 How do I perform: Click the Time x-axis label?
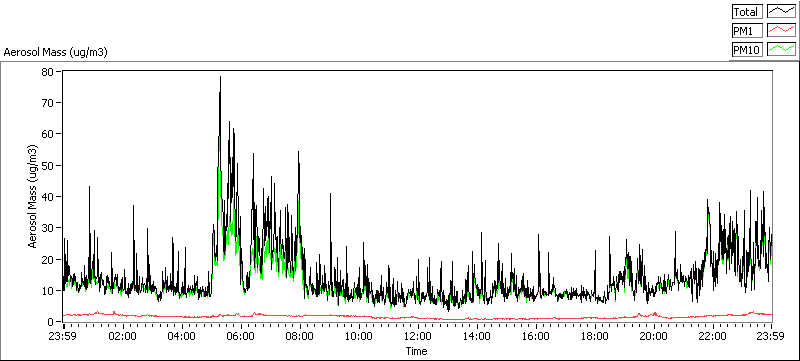[x=416, y=351]
